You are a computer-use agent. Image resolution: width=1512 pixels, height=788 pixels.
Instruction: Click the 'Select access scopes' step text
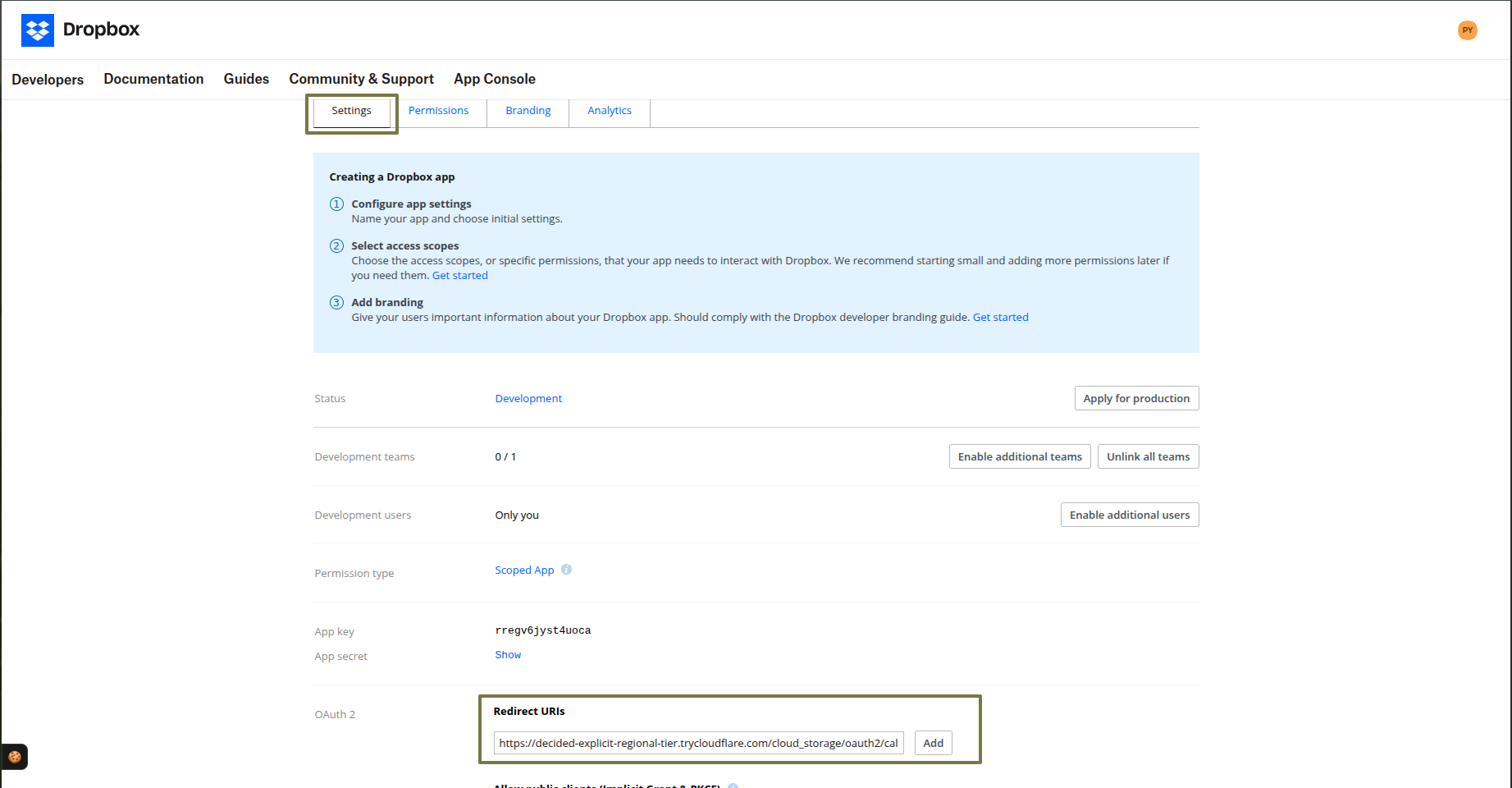pyautogui.click(x=405, y=246)
